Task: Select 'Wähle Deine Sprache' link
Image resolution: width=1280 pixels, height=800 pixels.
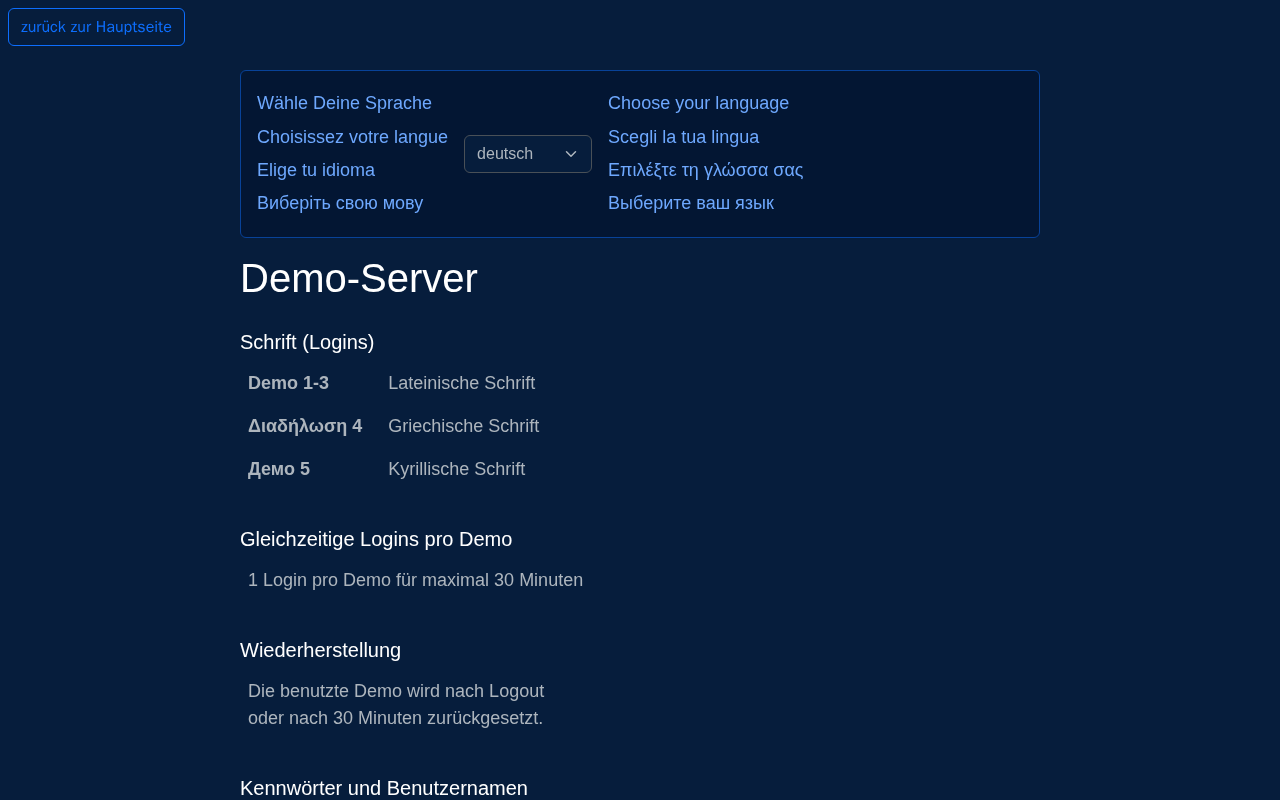Action: (344, 103)
